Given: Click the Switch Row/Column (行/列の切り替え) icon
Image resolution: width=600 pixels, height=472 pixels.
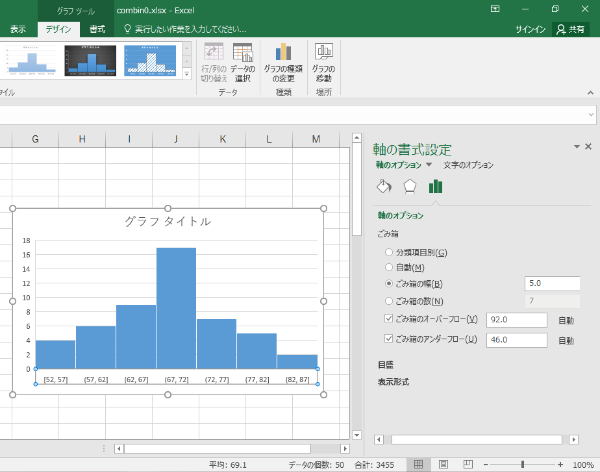Looking at the screenshot, I should point(214,52).
